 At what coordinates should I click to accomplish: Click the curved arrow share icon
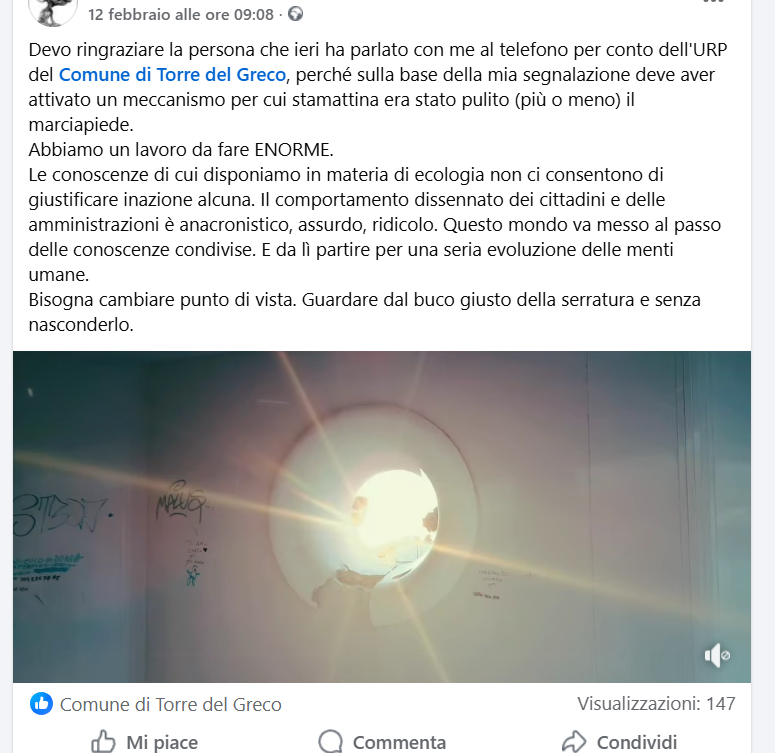click(574, 742)
